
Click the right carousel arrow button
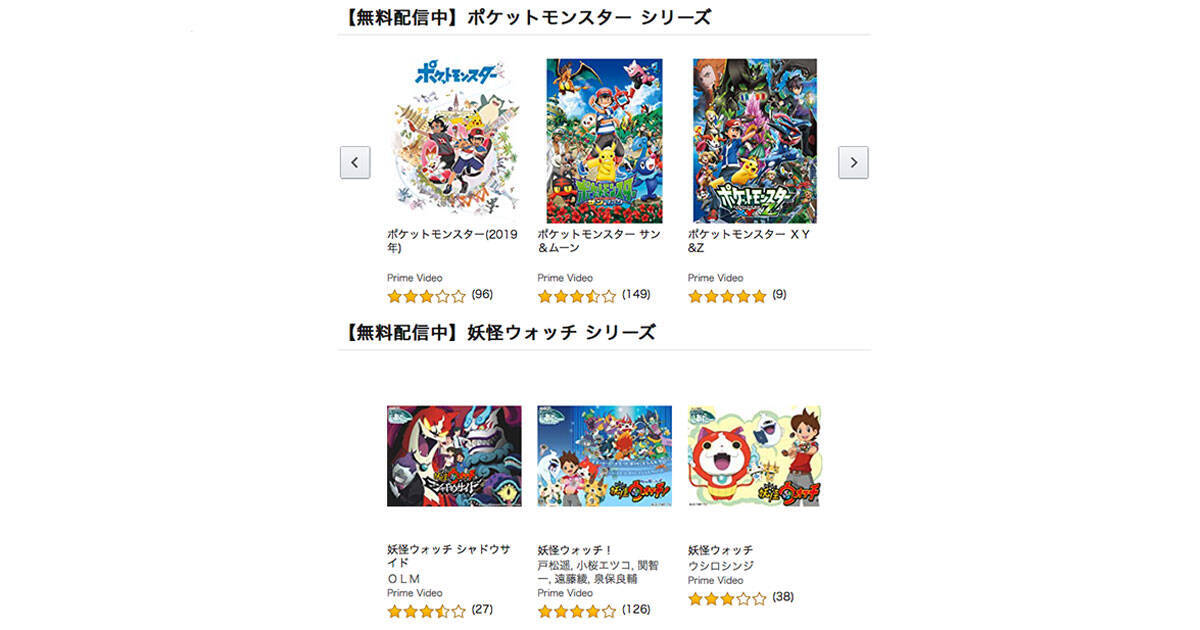click(853, 162)
